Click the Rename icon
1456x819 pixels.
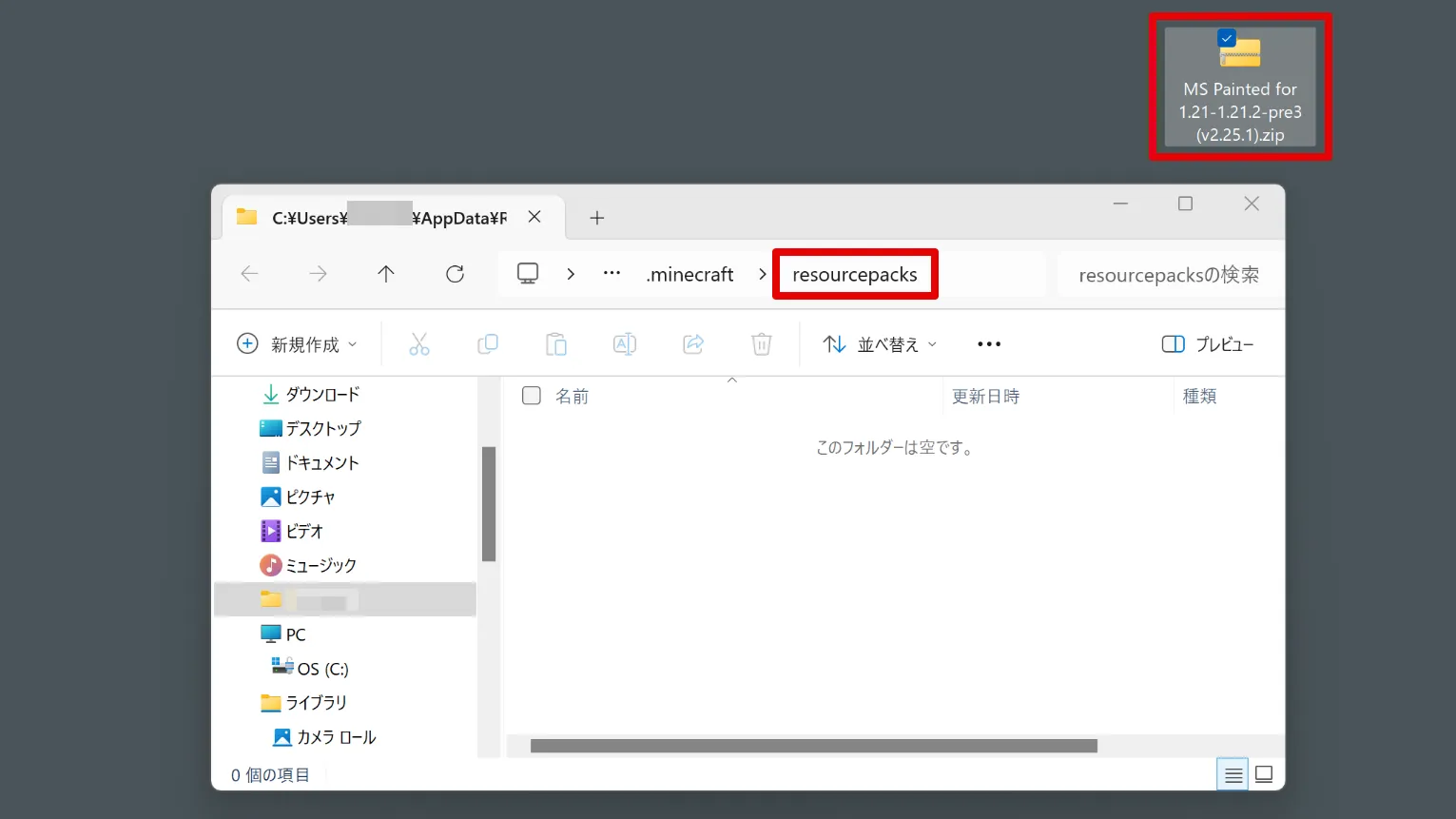pyautogui.click(x=625, y=344)
